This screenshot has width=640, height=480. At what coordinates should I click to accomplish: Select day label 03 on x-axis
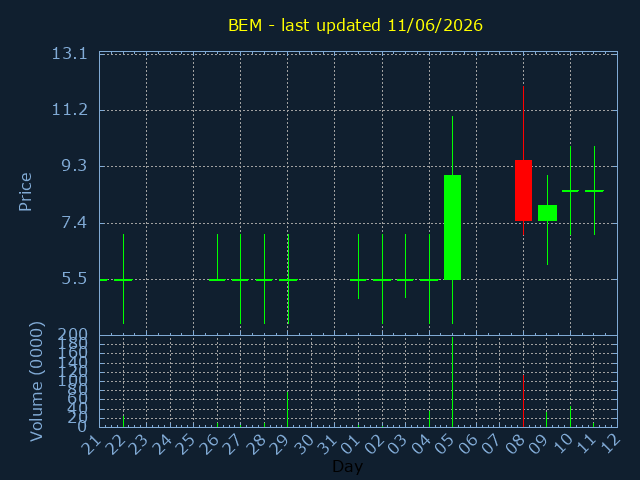pos(397,445)
